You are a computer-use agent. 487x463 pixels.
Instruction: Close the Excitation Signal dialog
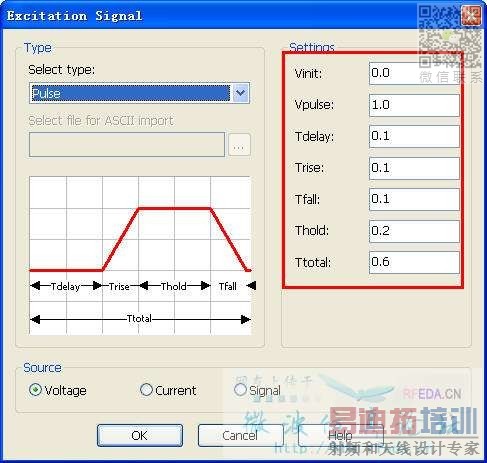[x=471, y=15]
